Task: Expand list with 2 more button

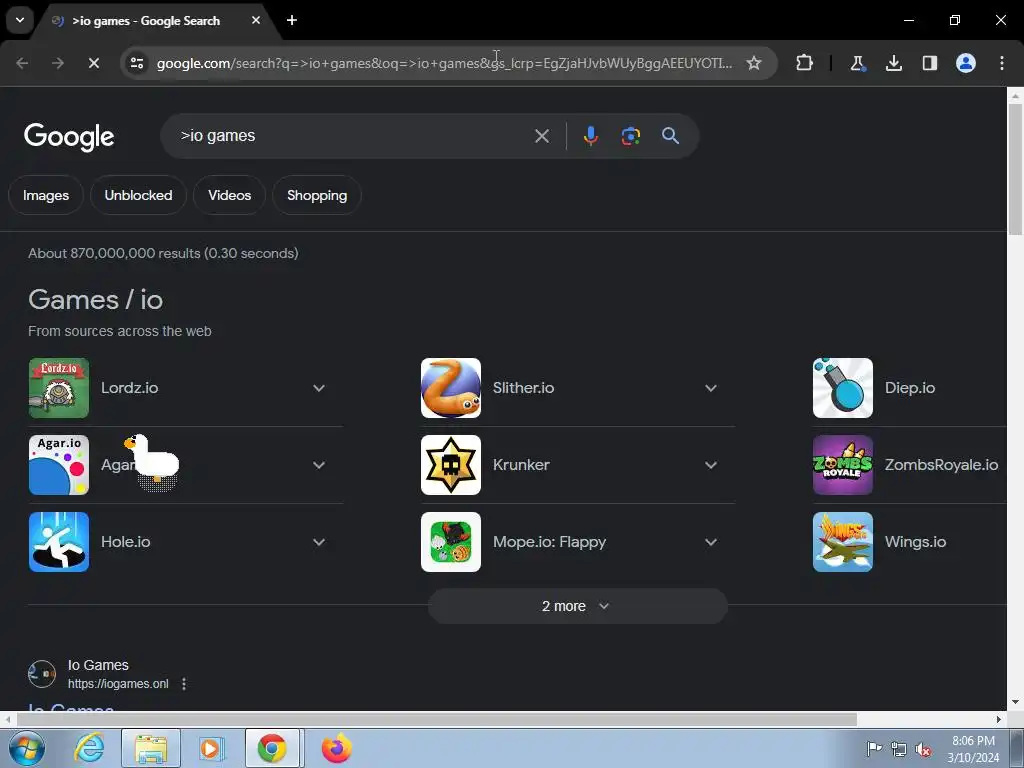Action: (577, 606)
